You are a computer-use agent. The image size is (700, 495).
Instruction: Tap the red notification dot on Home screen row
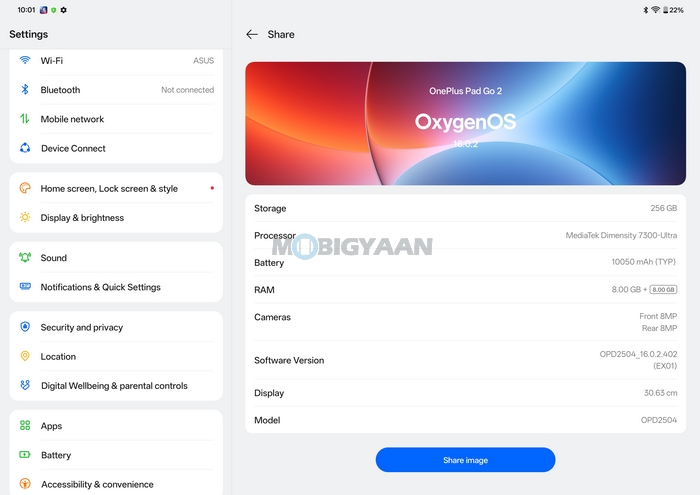(212, 188)
